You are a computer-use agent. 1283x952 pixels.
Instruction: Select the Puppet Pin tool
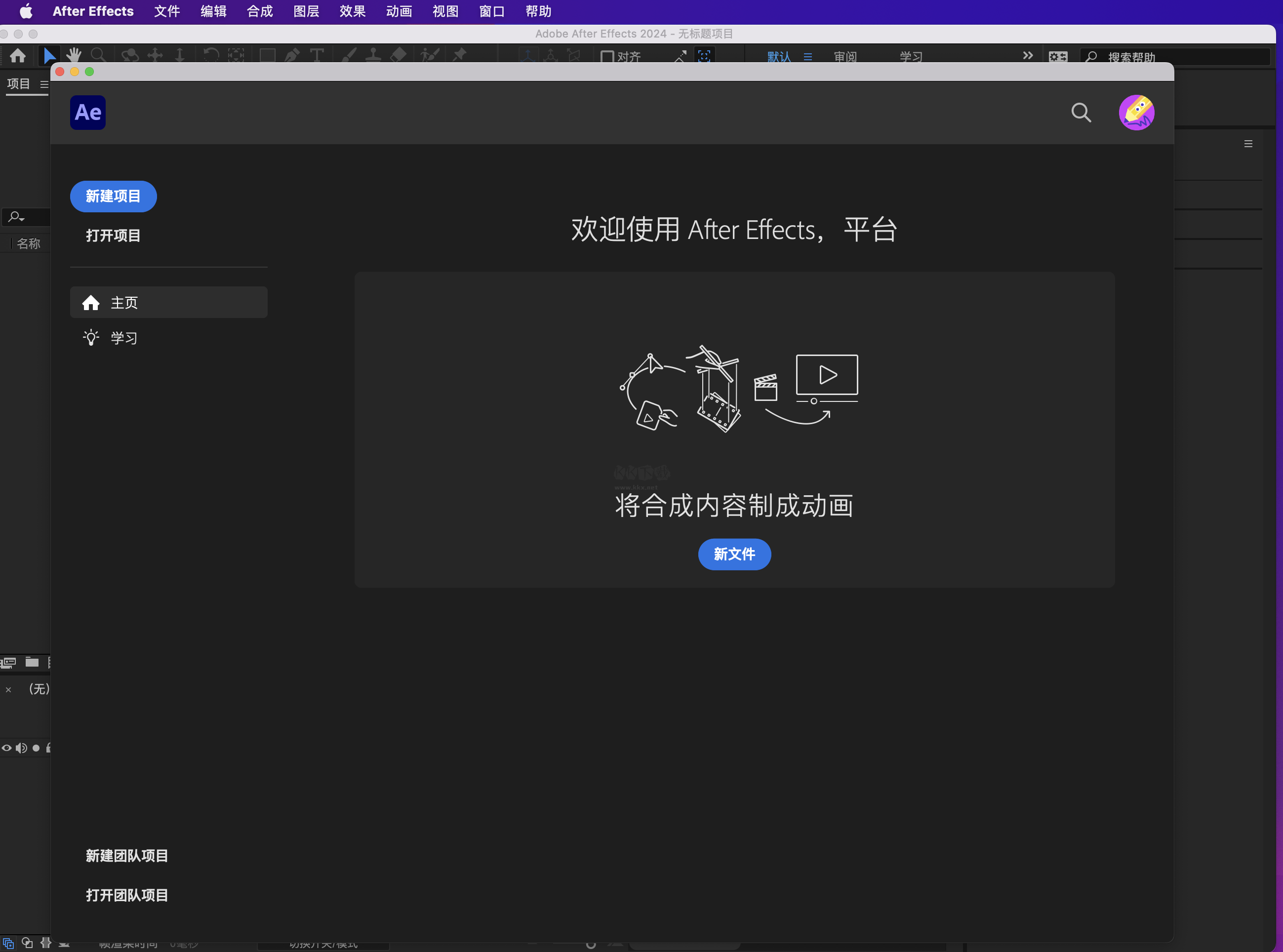(460, 55)
